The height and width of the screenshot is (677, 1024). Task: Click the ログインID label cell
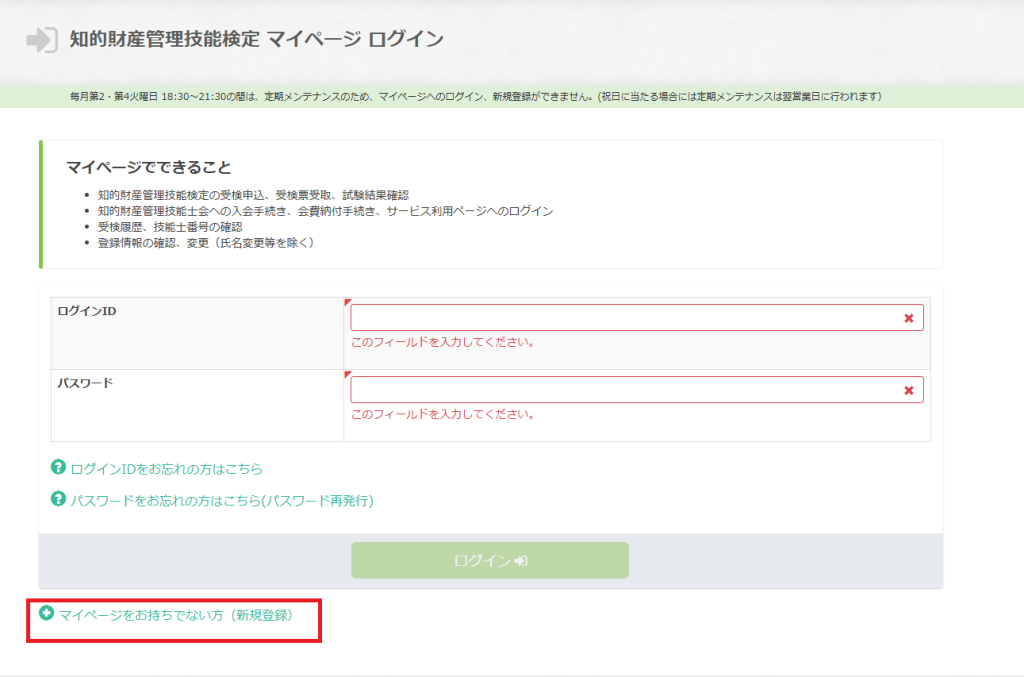coord(196,332)
